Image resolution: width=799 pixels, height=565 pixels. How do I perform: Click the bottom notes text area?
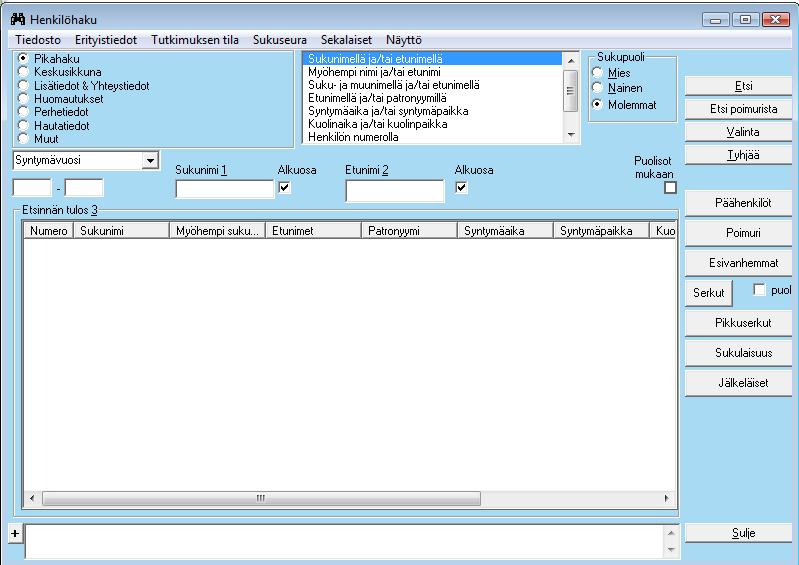pos(345,542)
